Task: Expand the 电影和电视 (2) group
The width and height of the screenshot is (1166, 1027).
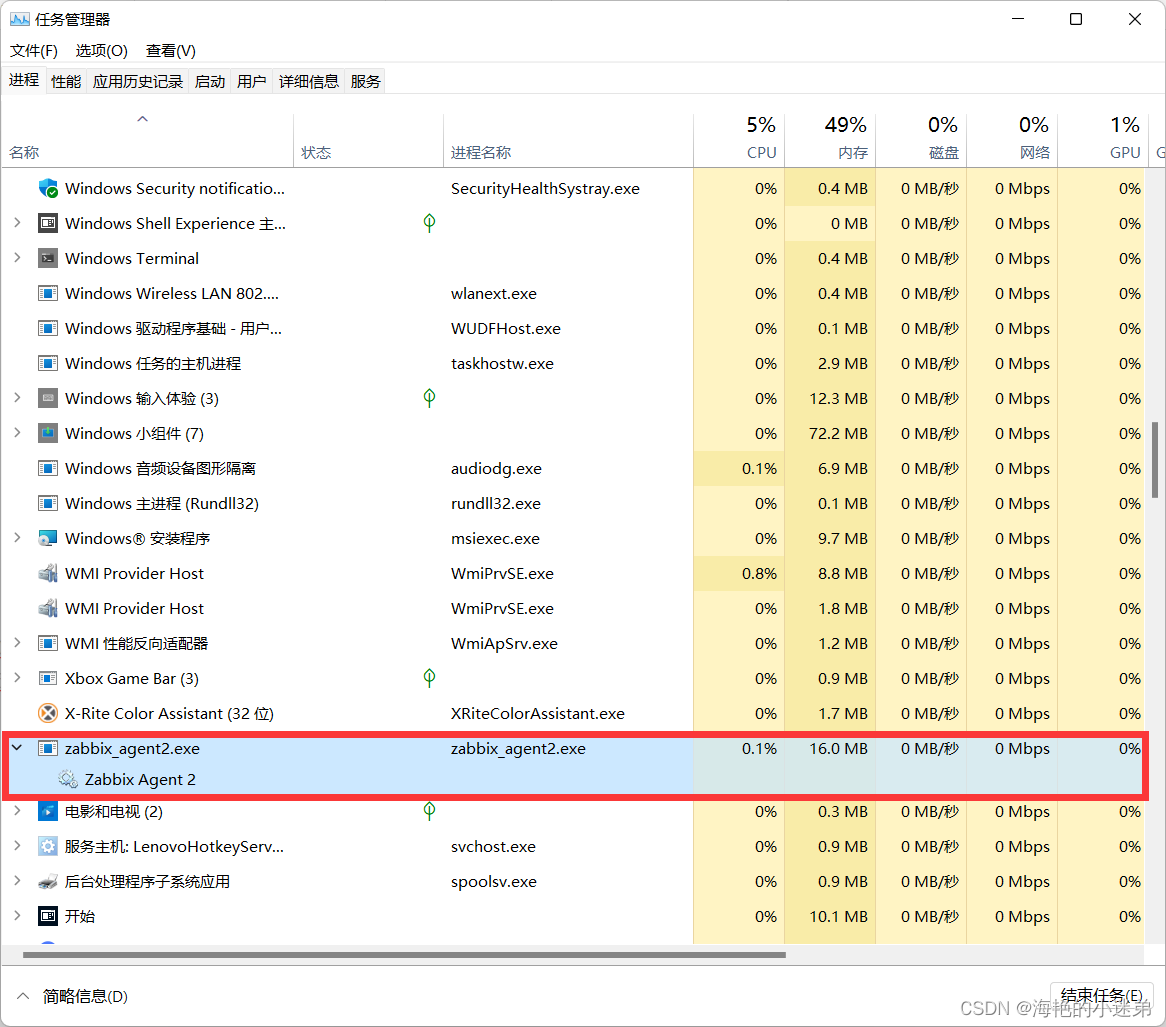Action: point(17,810)
